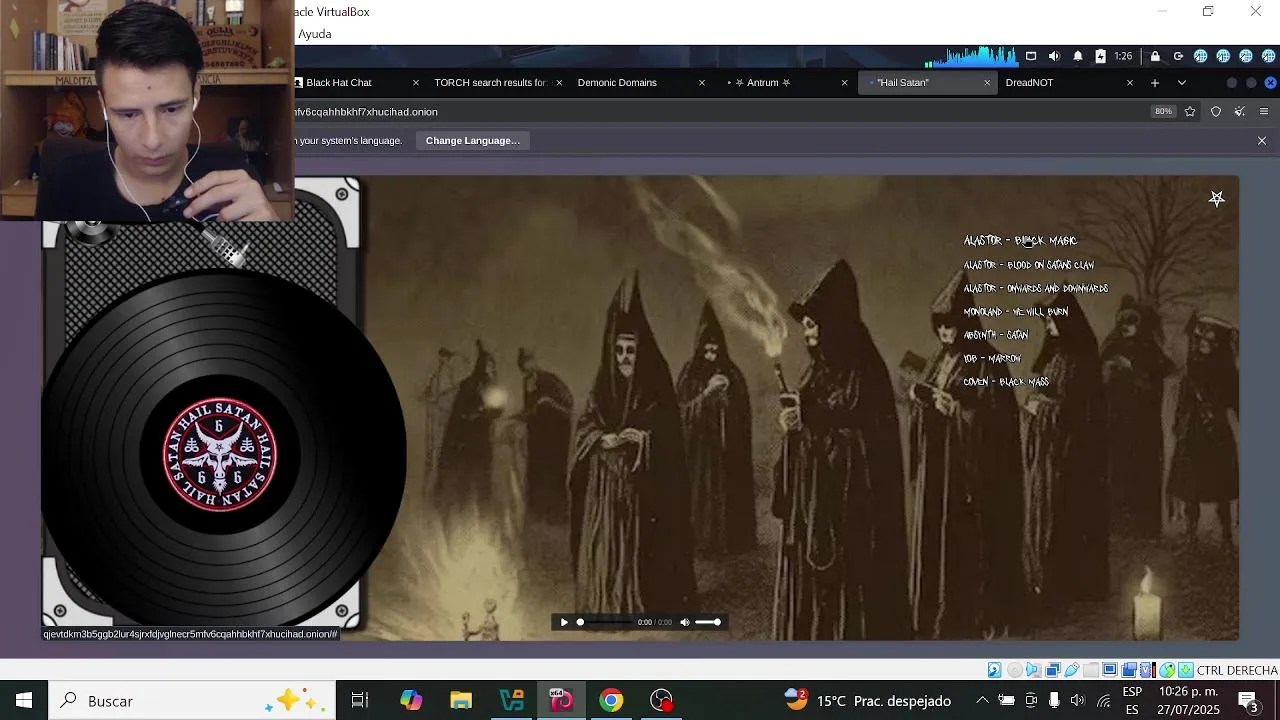Screen dimensions: 1280x720
Task: Open the 80% zoom level indicator
Action: pyautogui.click(x=1163, y=112)
